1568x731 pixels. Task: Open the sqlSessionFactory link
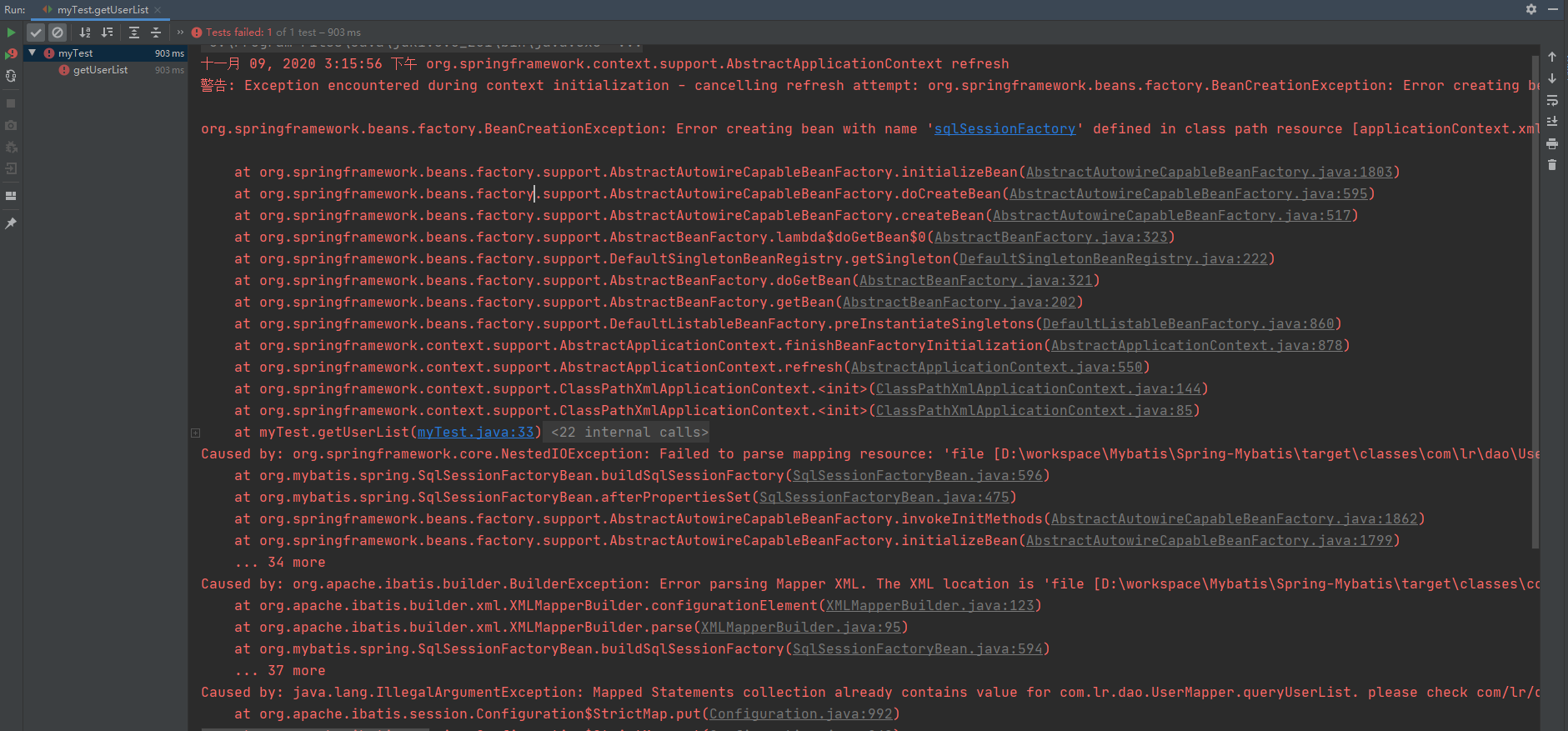(x=1004, y=129)
